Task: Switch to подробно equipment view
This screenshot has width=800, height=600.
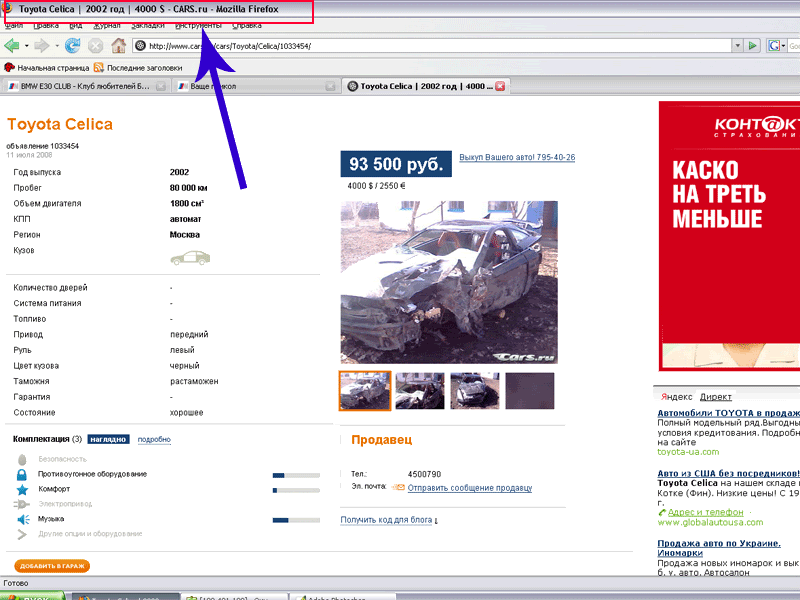Action: [x=154, y=439]
